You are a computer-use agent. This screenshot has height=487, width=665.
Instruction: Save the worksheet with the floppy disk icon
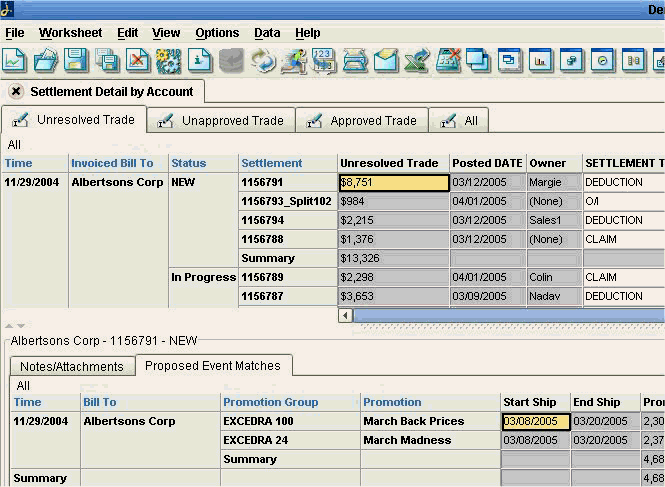coord(76,60)
